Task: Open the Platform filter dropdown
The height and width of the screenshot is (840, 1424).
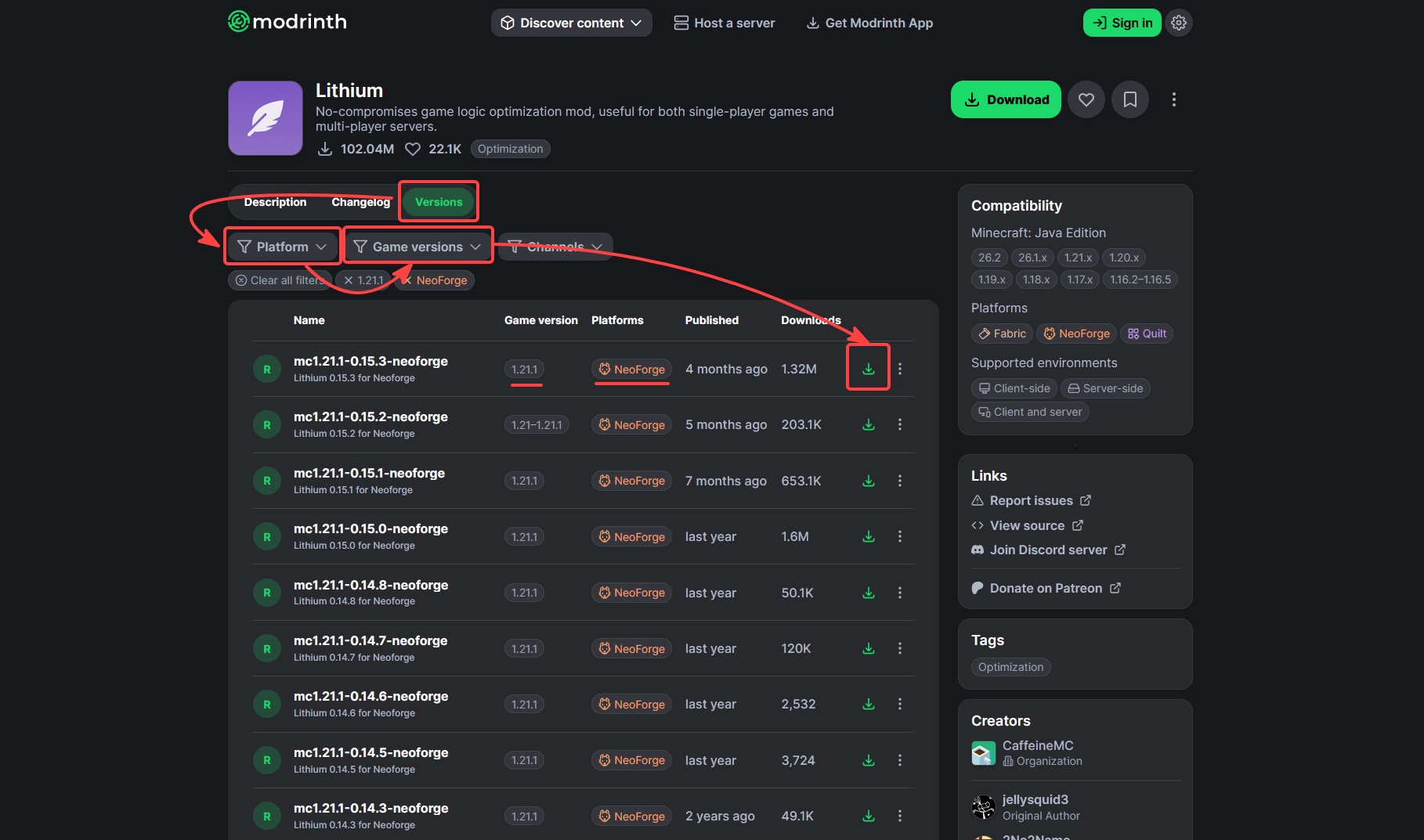Action: coord(283,247)
